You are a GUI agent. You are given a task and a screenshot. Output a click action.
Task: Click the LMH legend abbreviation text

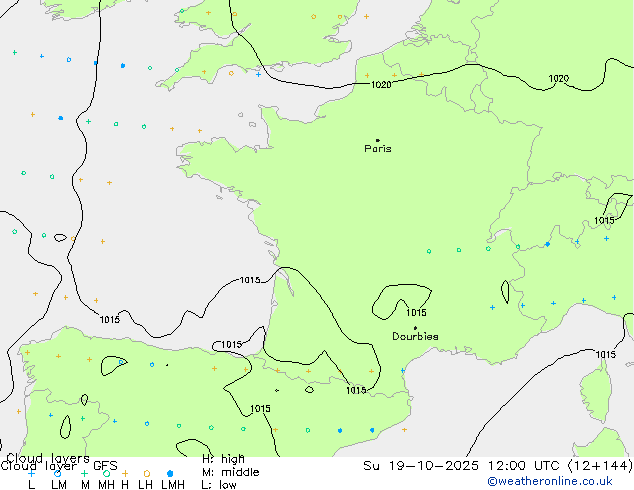[173, 485]
